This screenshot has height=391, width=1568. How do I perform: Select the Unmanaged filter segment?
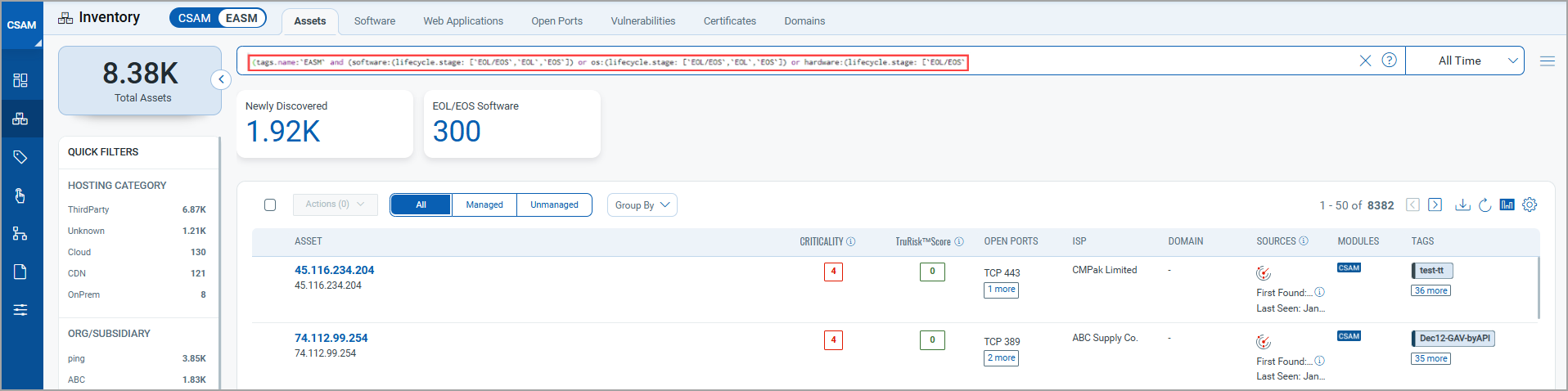point(554,204)
